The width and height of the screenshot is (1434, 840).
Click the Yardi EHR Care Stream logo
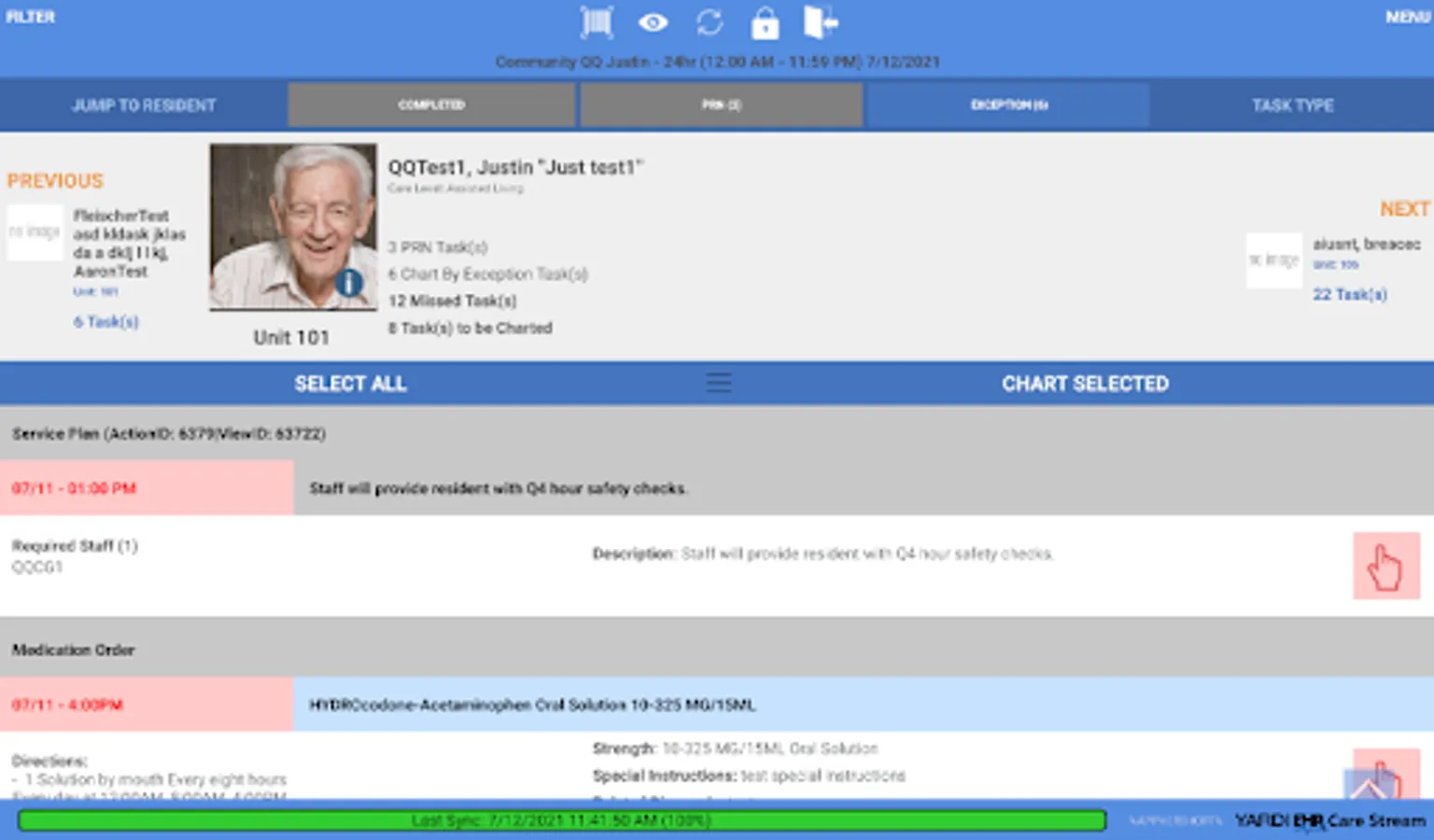point(1326,821)
